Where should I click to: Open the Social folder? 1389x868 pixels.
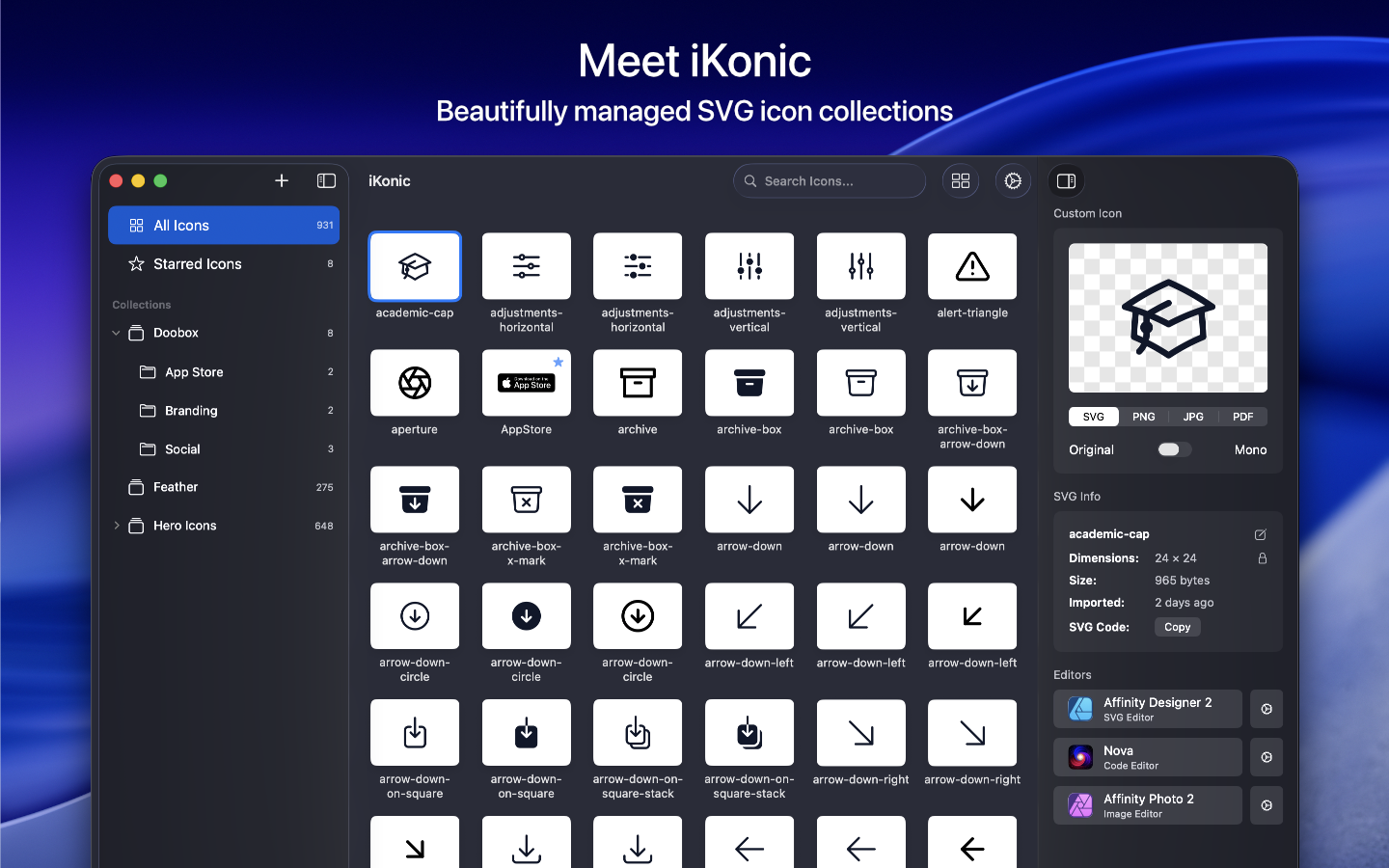coord(224,448)
